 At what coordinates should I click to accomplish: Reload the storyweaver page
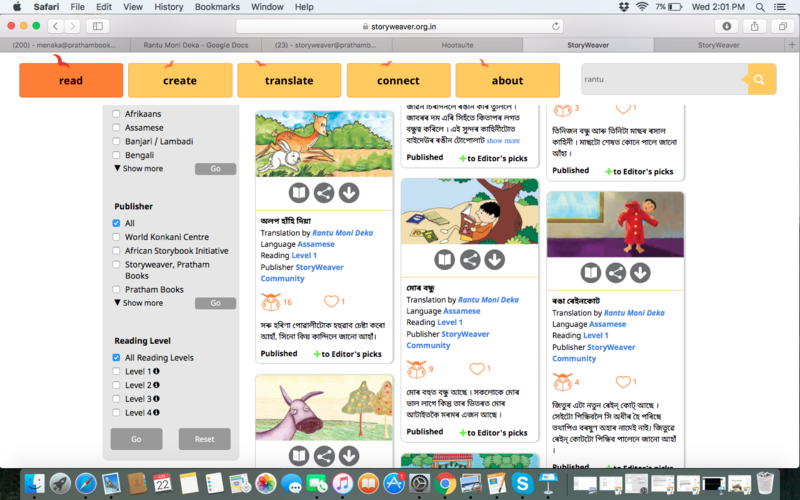coord(556,26)
